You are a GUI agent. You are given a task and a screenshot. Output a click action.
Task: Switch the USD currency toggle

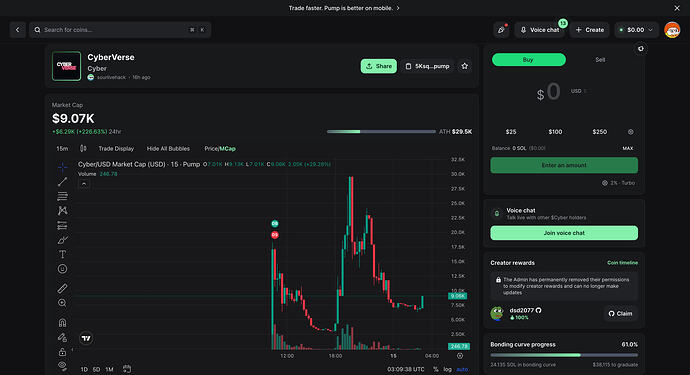click(x=579, y=91)
